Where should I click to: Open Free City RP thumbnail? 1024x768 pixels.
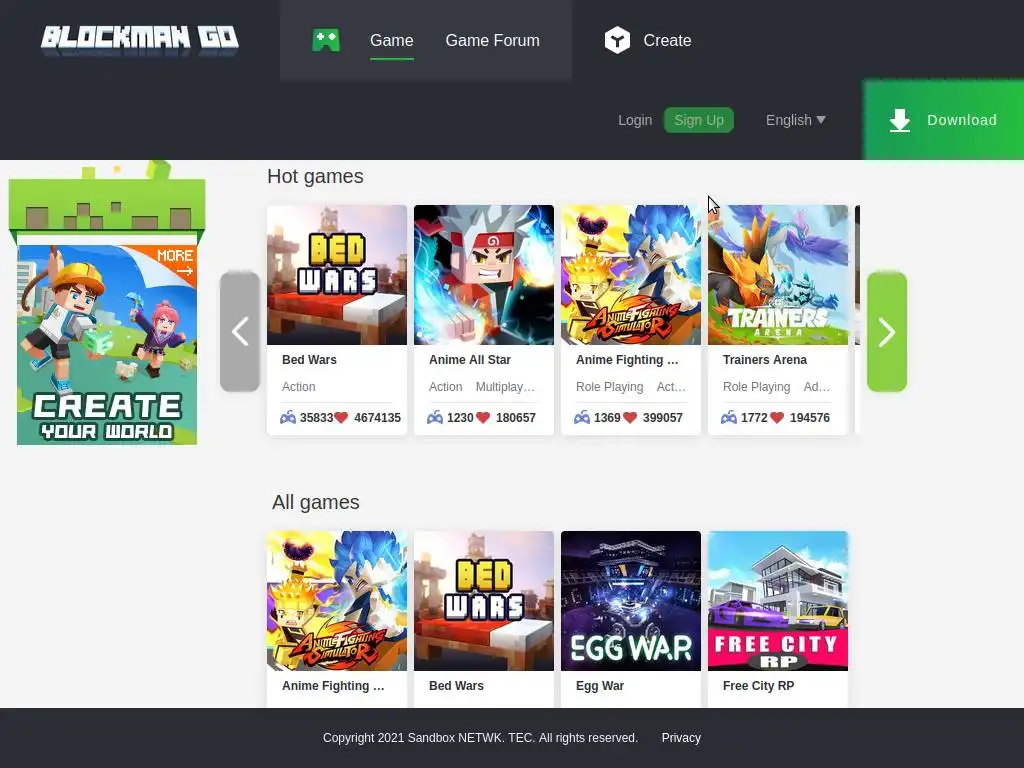pos(778,601)
